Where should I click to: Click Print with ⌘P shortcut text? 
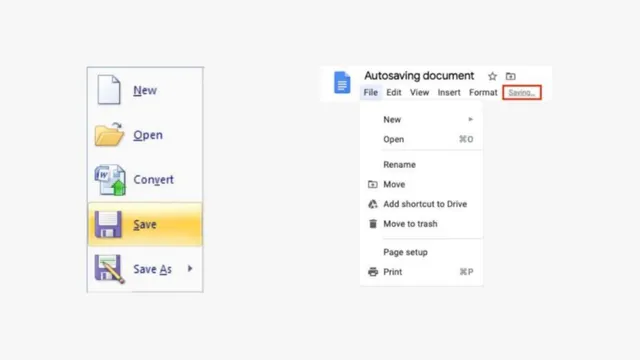click(428, 272)
